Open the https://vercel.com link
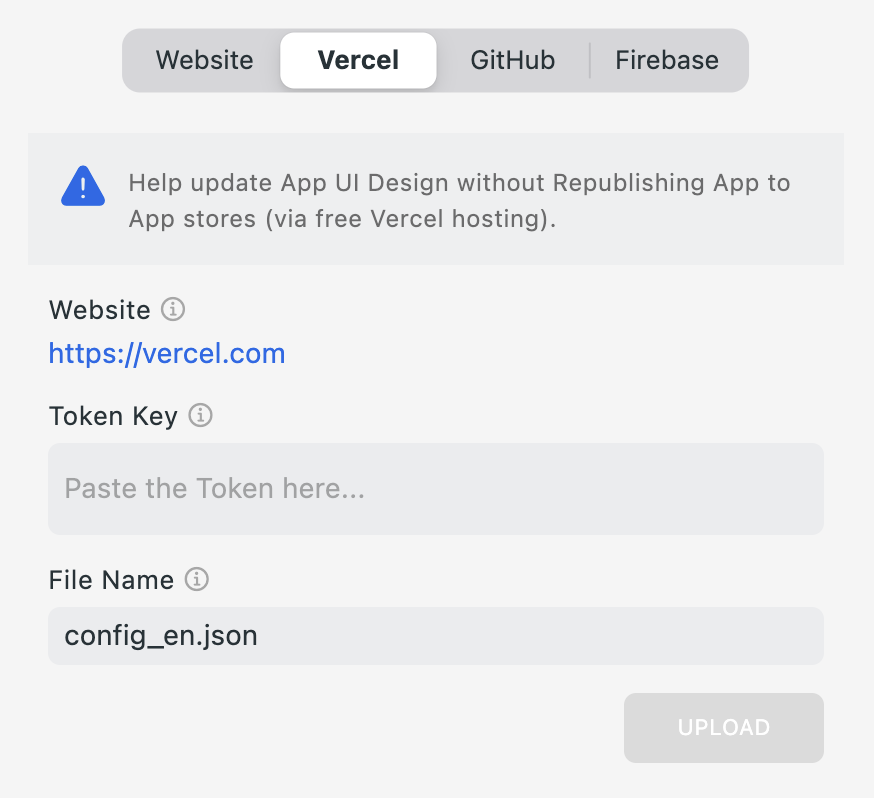 tap(167, 354)
